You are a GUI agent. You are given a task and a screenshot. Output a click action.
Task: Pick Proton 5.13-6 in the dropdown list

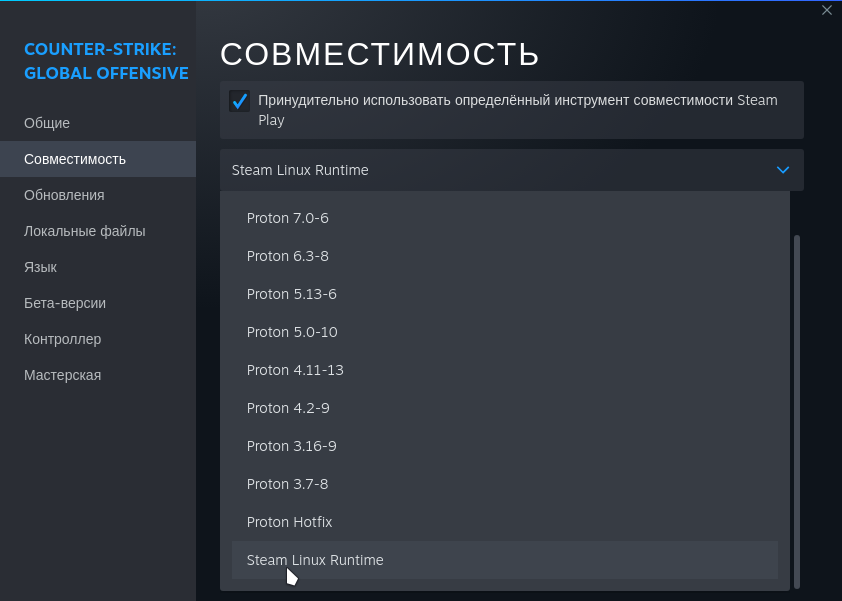(505, 294)
